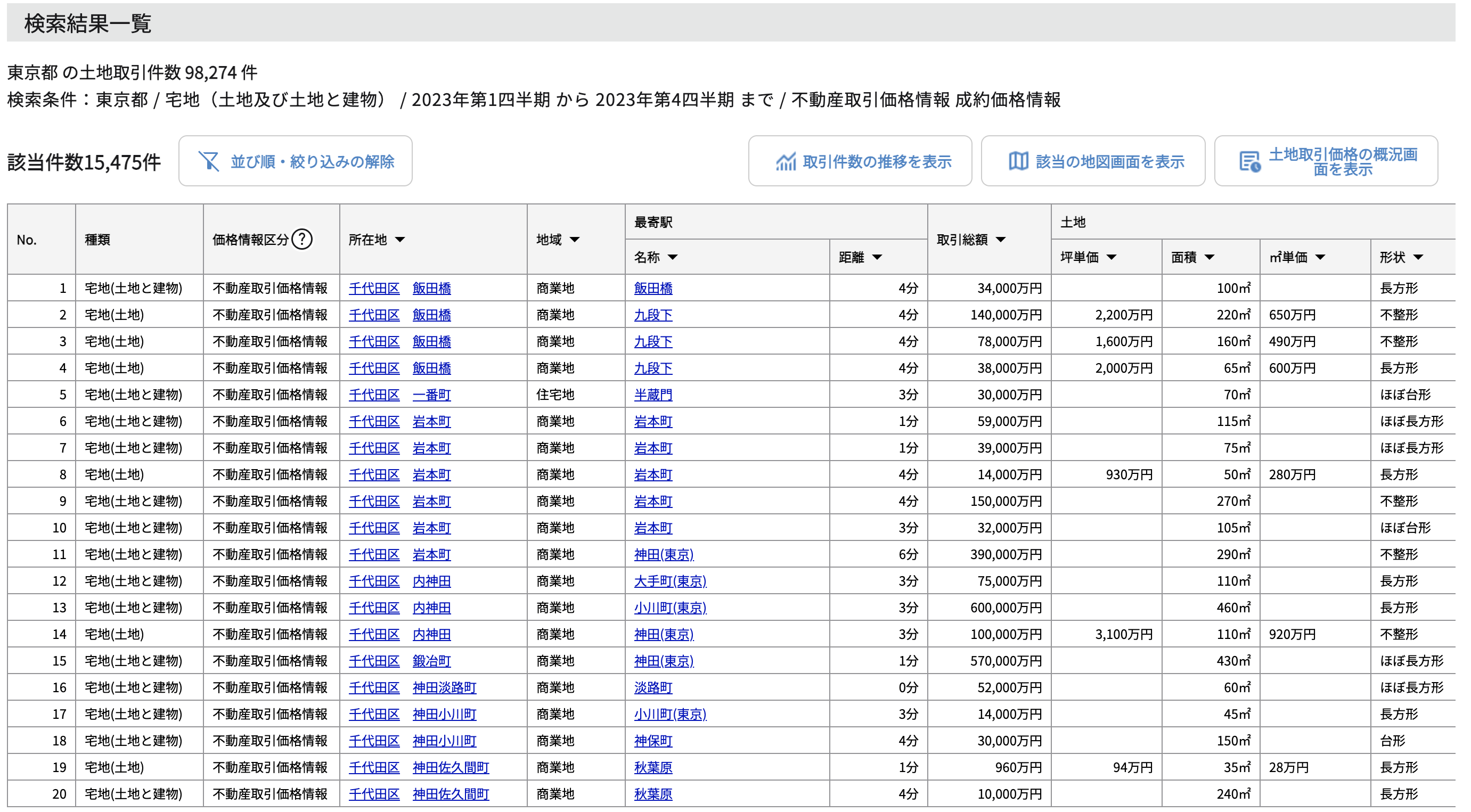This screenshot has height=812, width=1471.
Task: Open 九段下 station link in row 4
Action: pos(654,368)
